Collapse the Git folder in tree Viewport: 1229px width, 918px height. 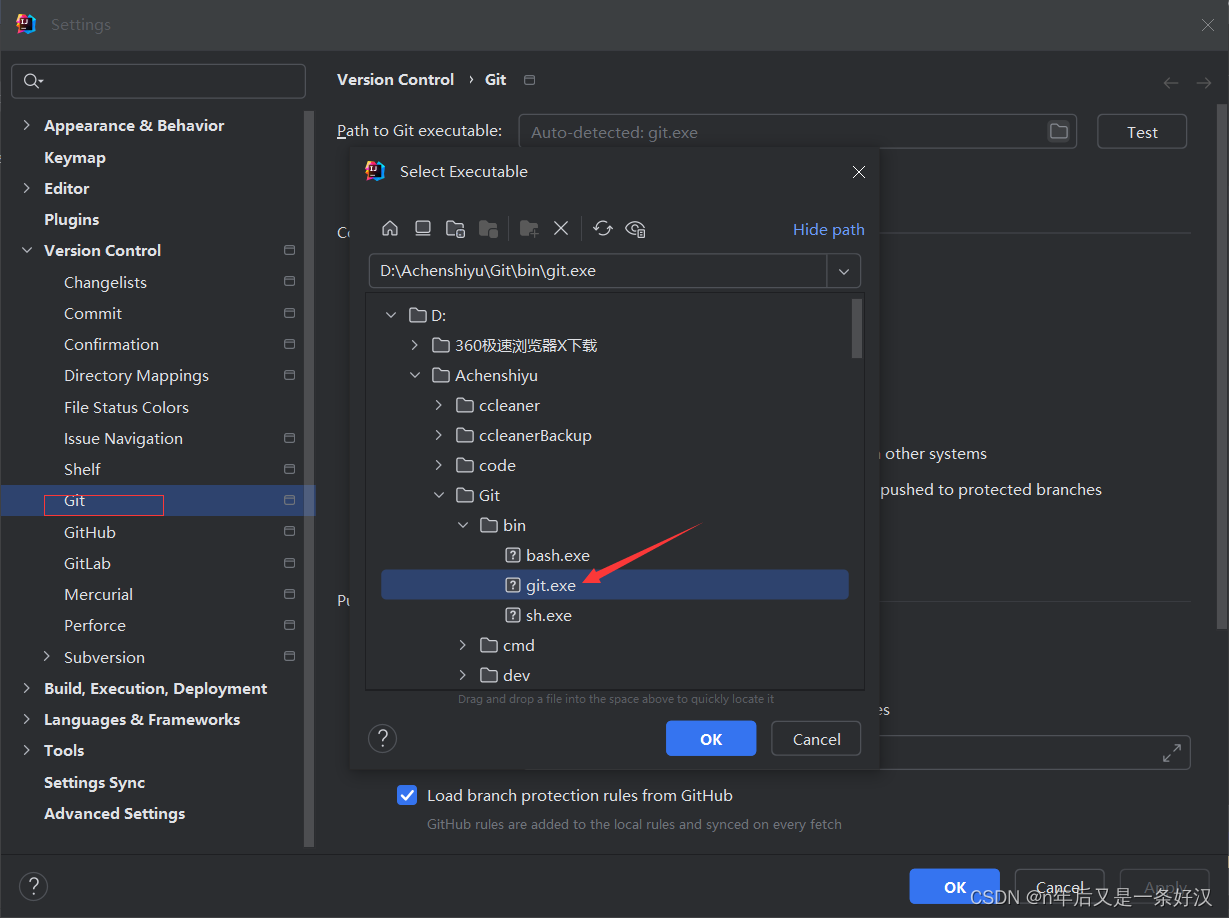[x=439, y=495]
